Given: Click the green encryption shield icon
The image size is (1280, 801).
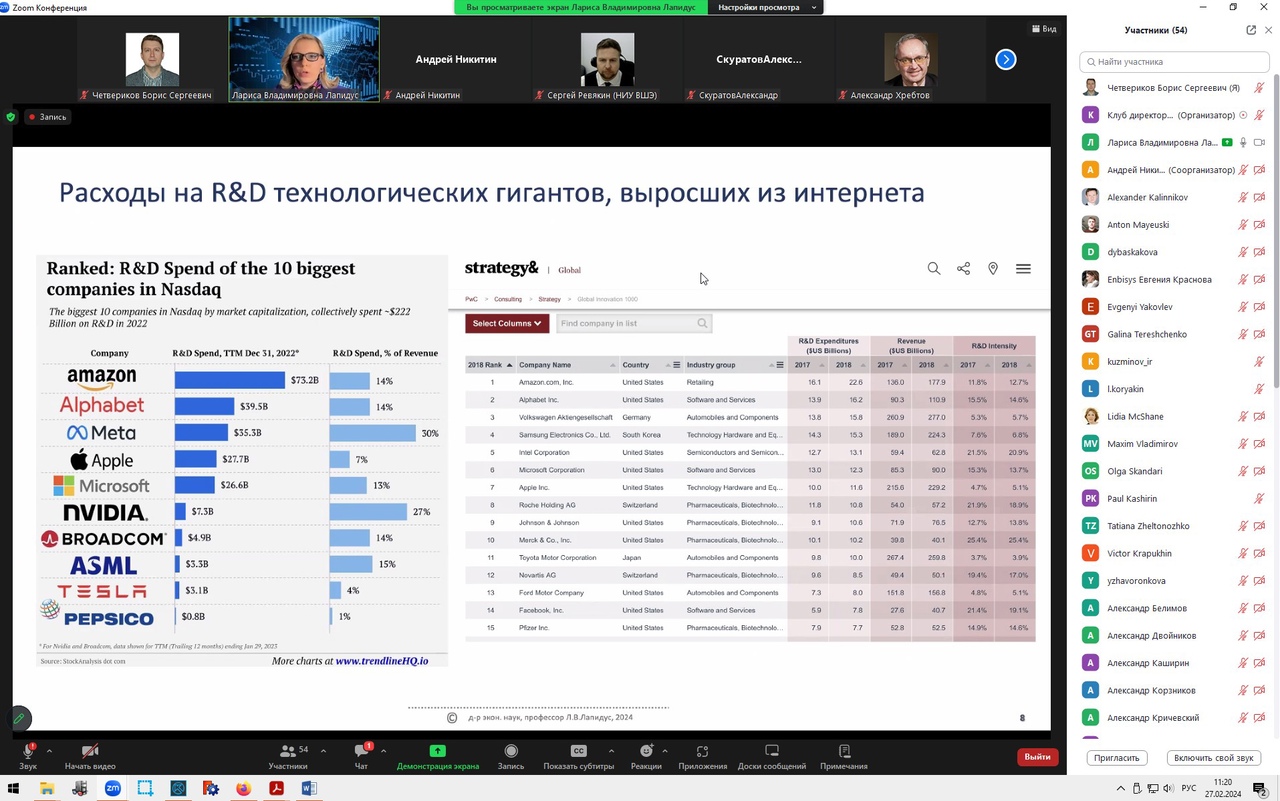Looking at the screenshot, I should click(11, 117).
